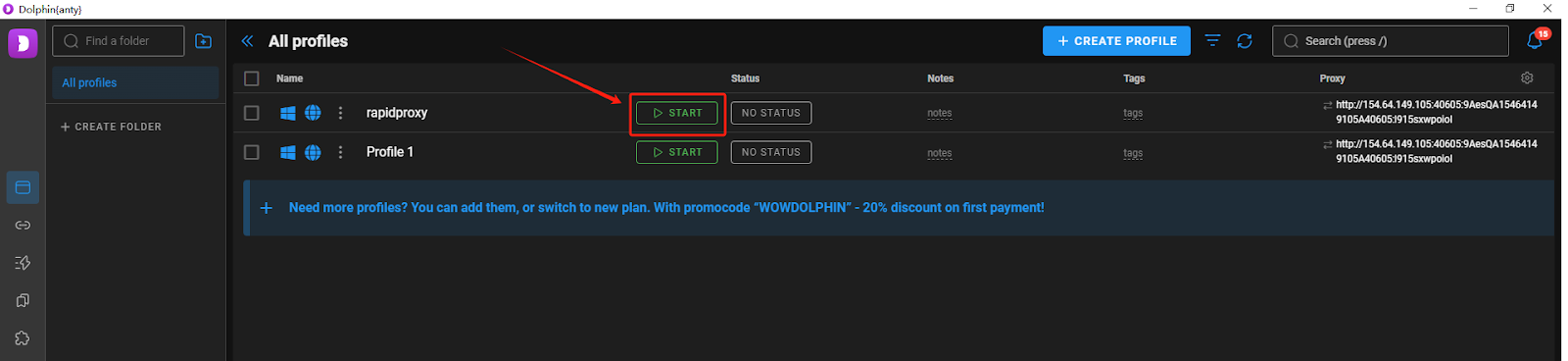The width and height of the screenshot is (1568, 361).
Task: Click the CREATE PROFILE button
Action: pos(1116,41)
